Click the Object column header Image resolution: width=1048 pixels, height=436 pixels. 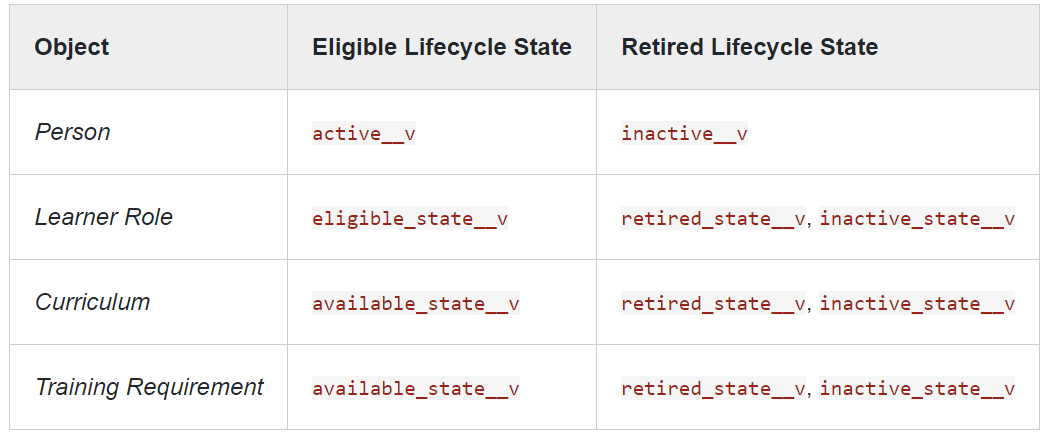[72, 47]
